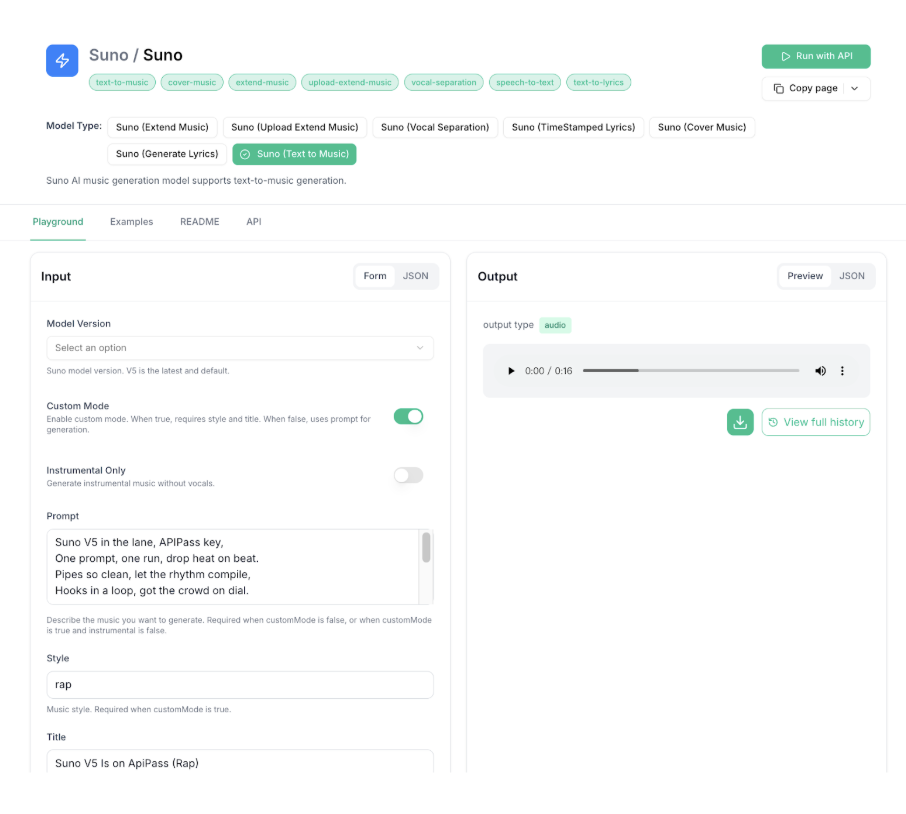Enable the Instrumental Only toggle

click(408, 475)
